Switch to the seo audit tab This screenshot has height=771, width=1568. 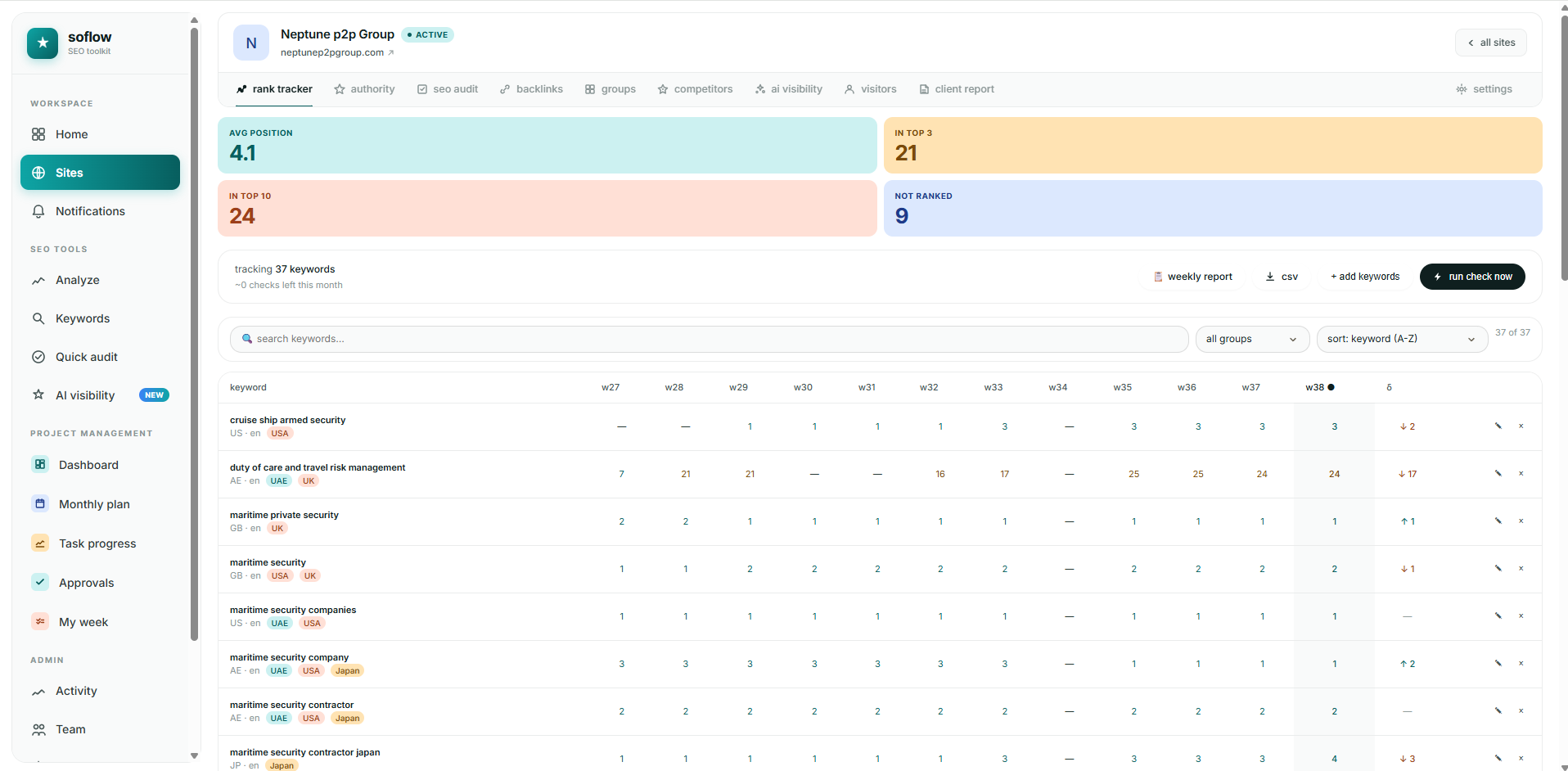(448, 89)
